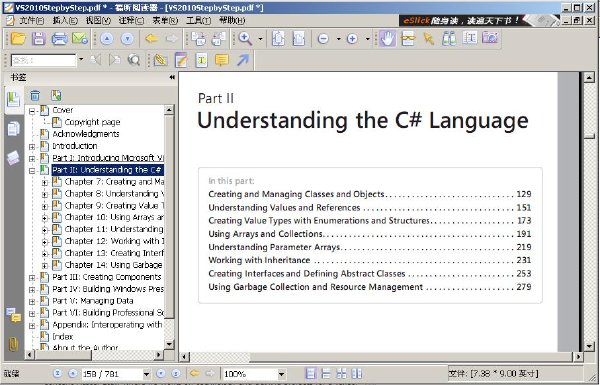
Task: Zoom out with the minus circle icon
Action: 323,39
